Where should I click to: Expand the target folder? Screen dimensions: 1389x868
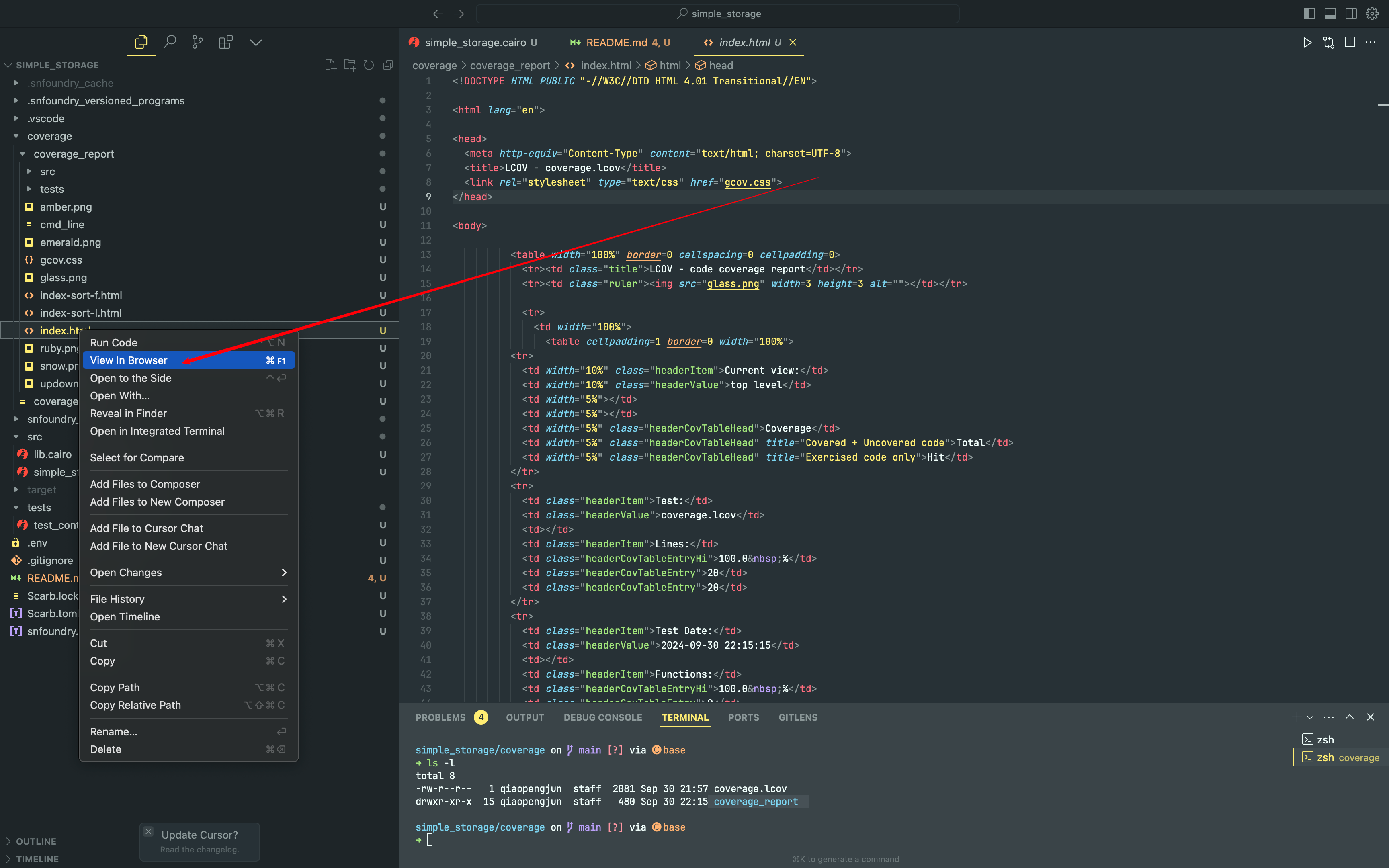pyautogui.click(x=41, y=490)
